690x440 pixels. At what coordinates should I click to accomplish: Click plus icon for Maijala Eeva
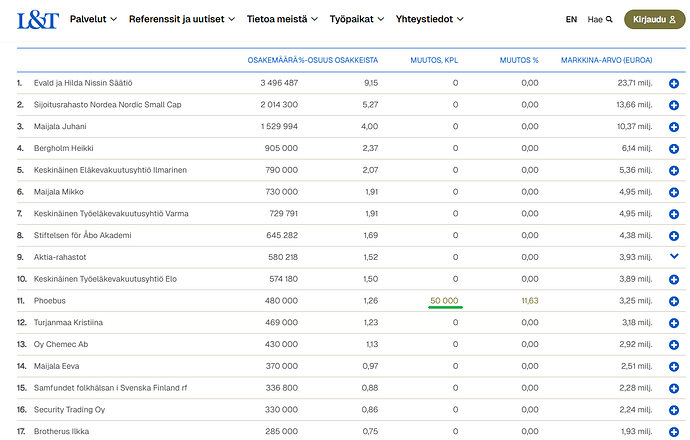[674, 367]
